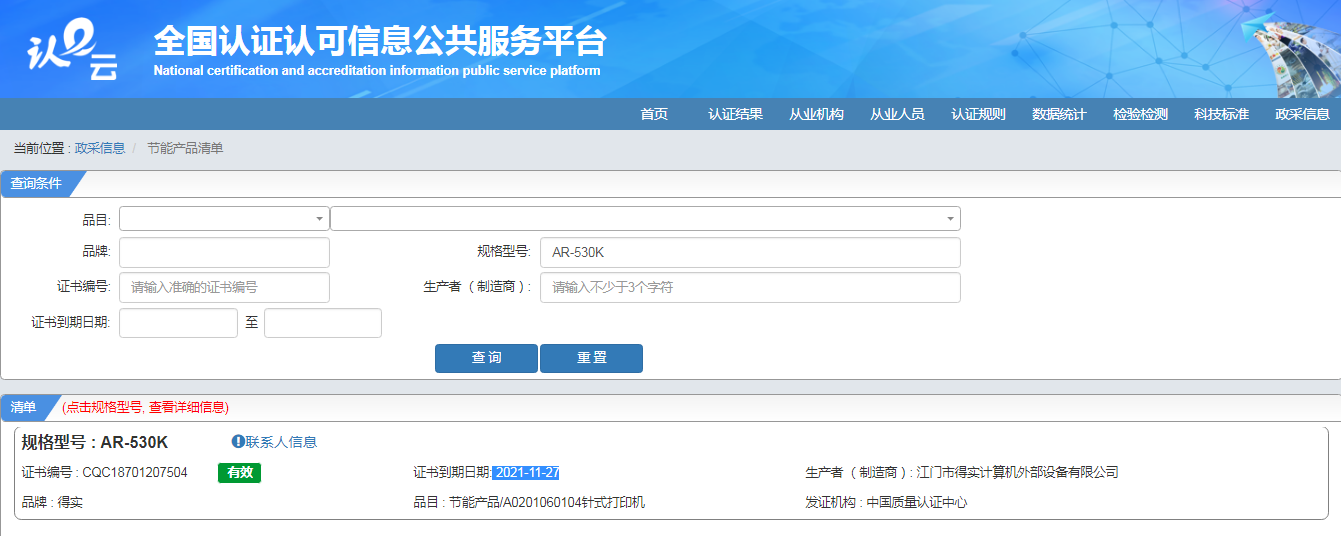Open the 数据统计 menu item
This screenshot has width=1341, height=536.
click(x=1059, y=114)
